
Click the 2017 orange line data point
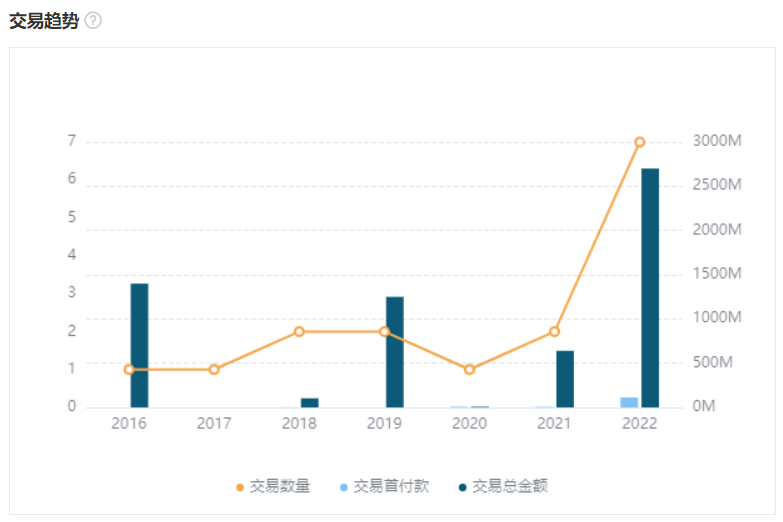pos(214,369)
